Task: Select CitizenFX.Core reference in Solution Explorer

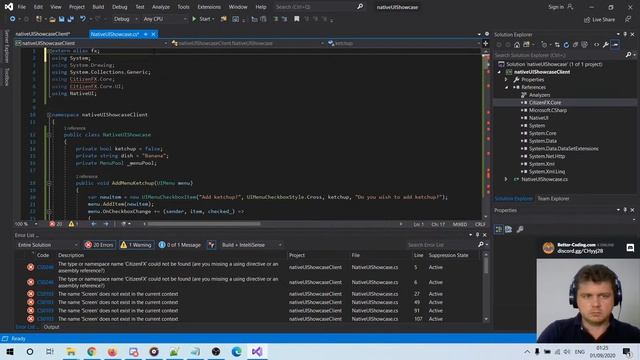Action: coord(545,102)
